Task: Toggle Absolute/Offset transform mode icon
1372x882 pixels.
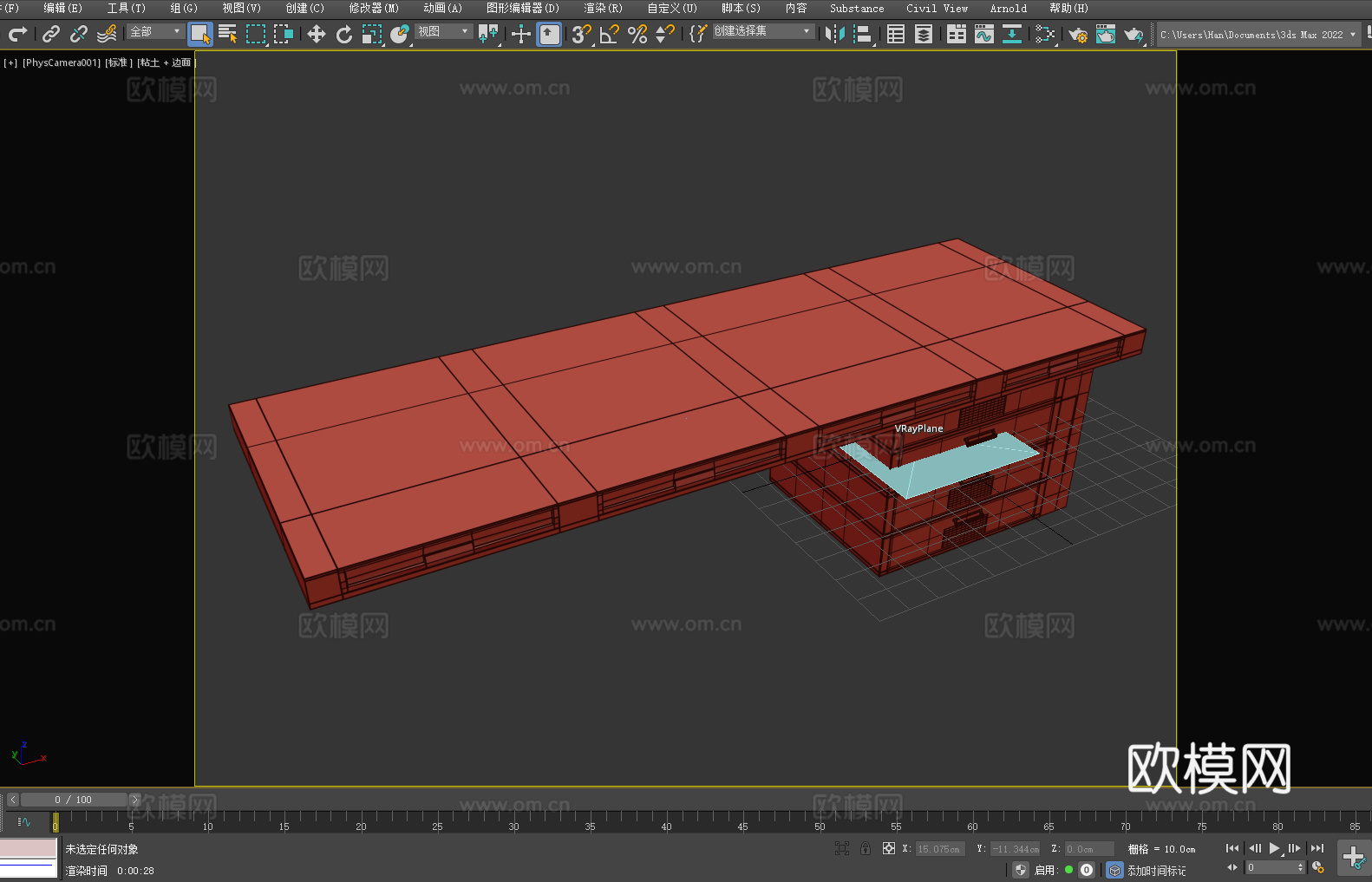Action: (889, 848)
